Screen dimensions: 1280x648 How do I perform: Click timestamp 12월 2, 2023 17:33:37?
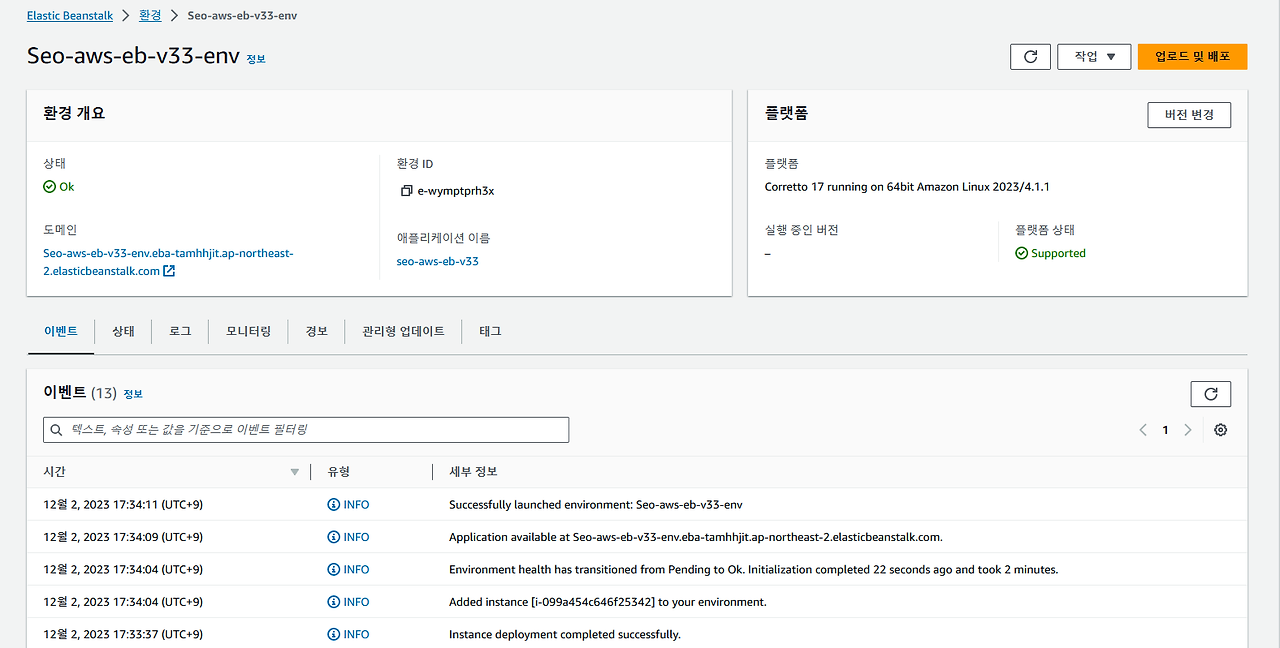point(123,635)
